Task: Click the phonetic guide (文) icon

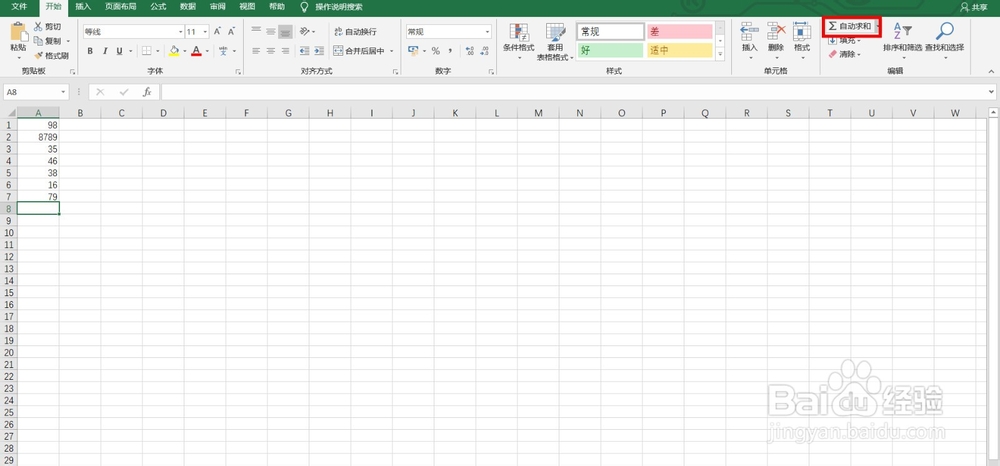Action: tap(223, 51)
